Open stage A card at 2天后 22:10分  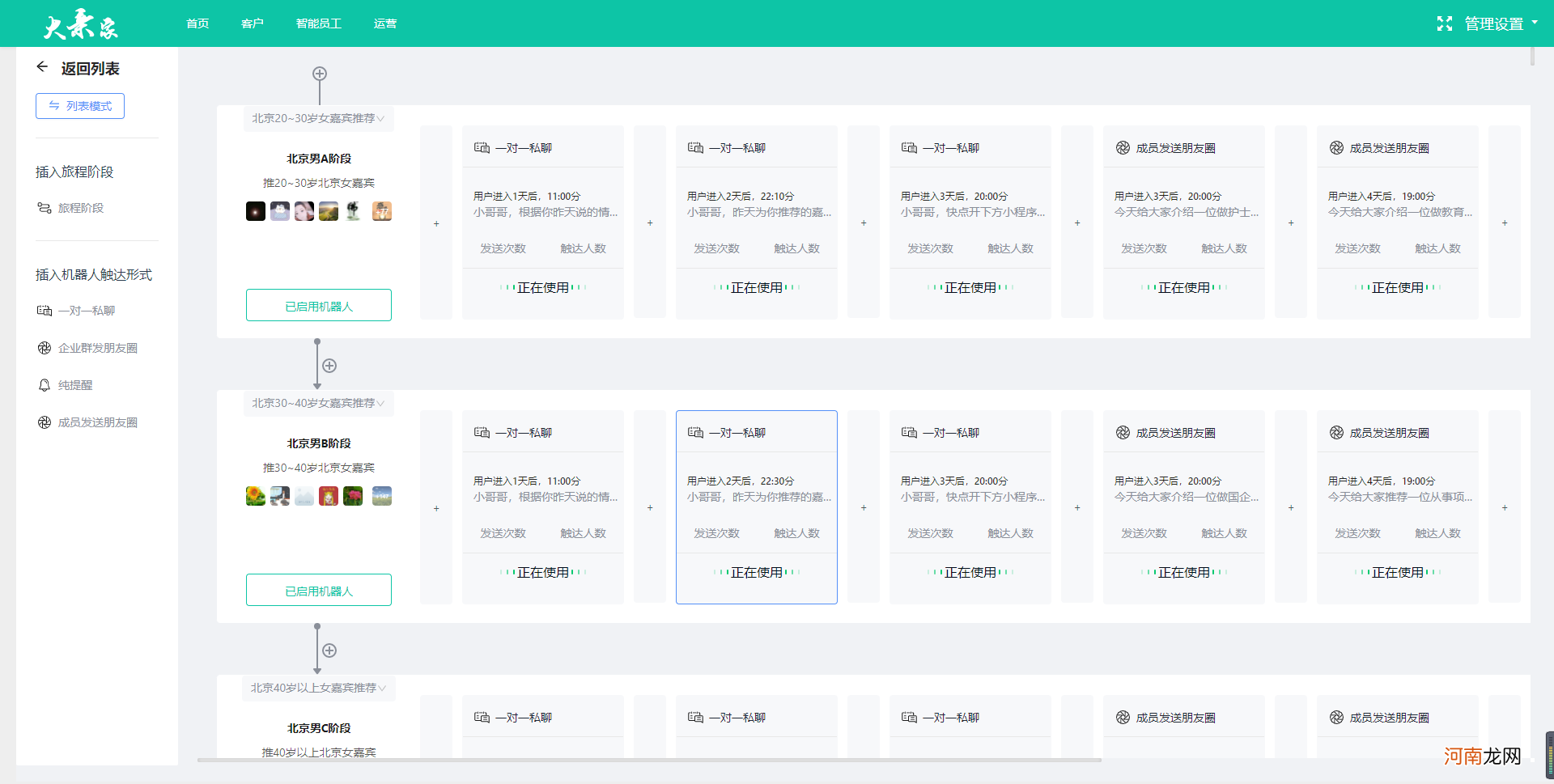(x=757, y=222)
